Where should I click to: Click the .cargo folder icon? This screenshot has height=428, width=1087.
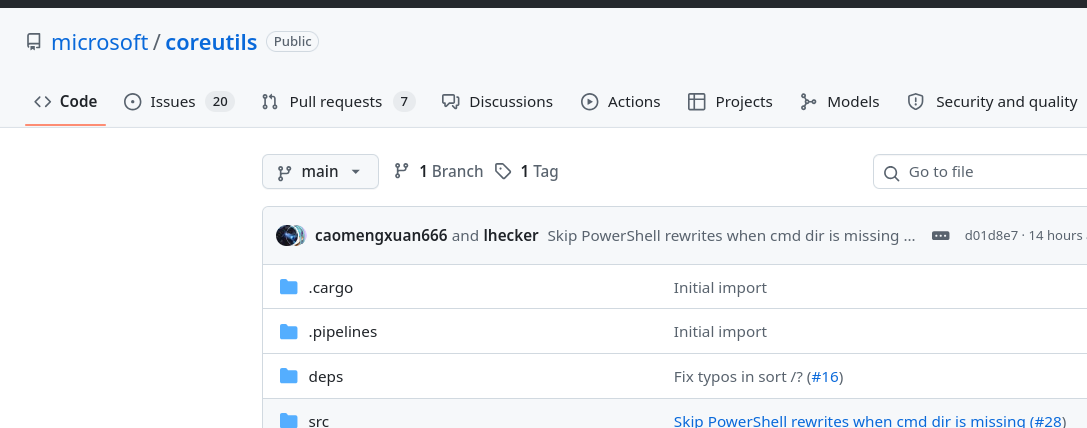[x=288, y=287]
